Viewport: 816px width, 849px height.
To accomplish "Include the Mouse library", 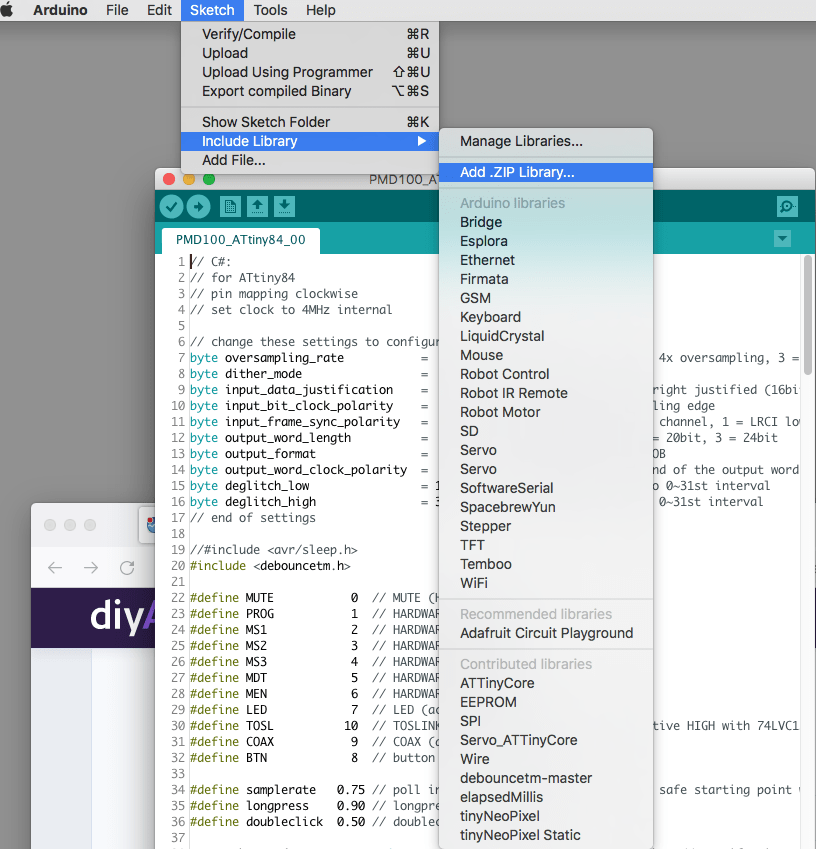I will [546, 355].
